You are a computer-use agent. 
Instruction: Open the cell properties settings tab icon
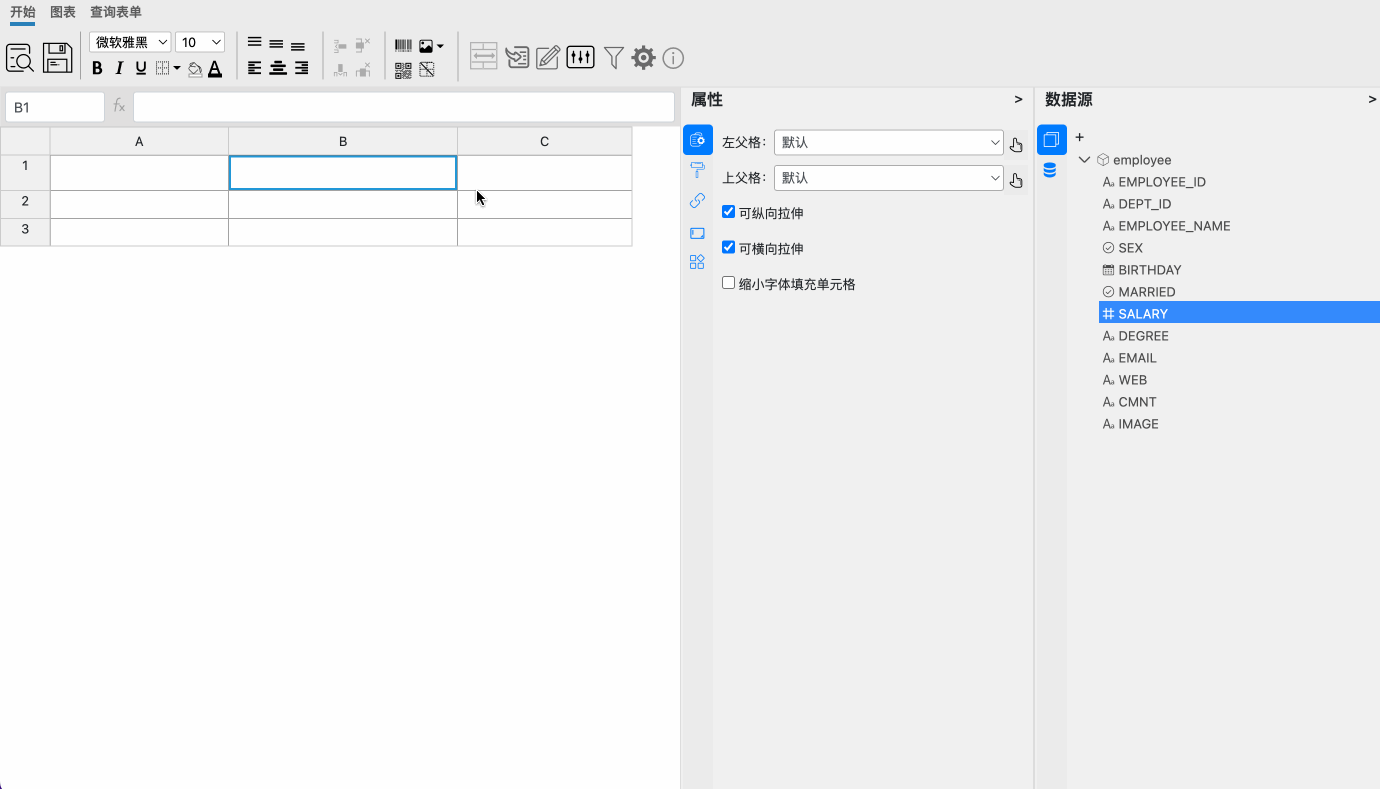pos(698,140)
